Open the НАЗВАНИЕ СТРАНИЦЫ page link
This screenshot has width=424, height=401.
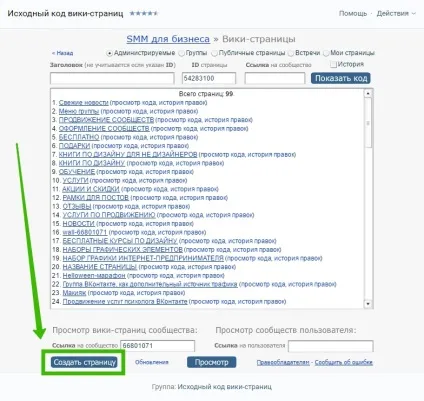point(100,267)
